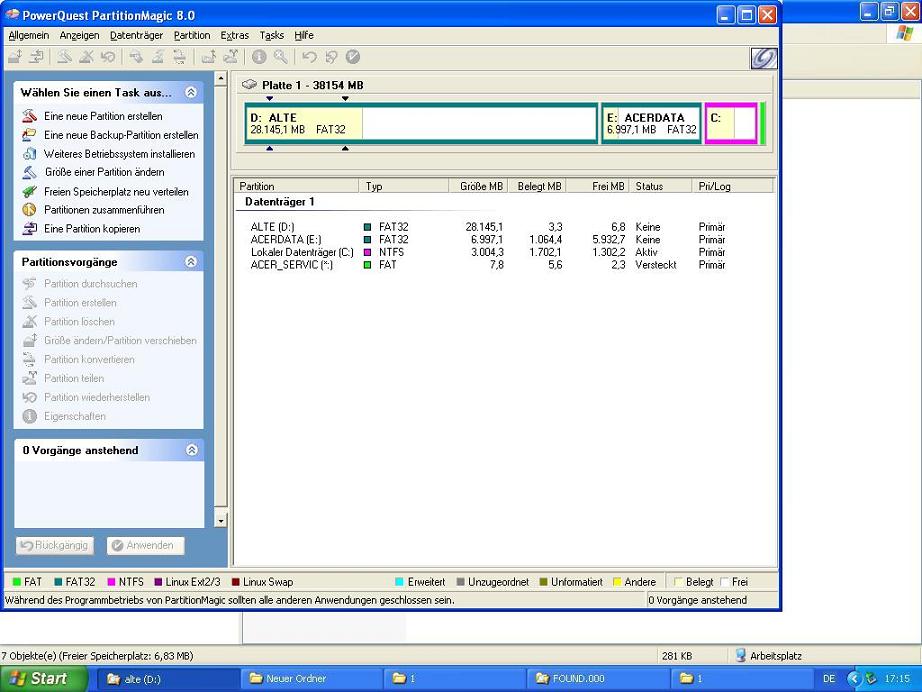
Task: Click the cyan Erweitert legend swatch
Action: click(x=399, y=581)
